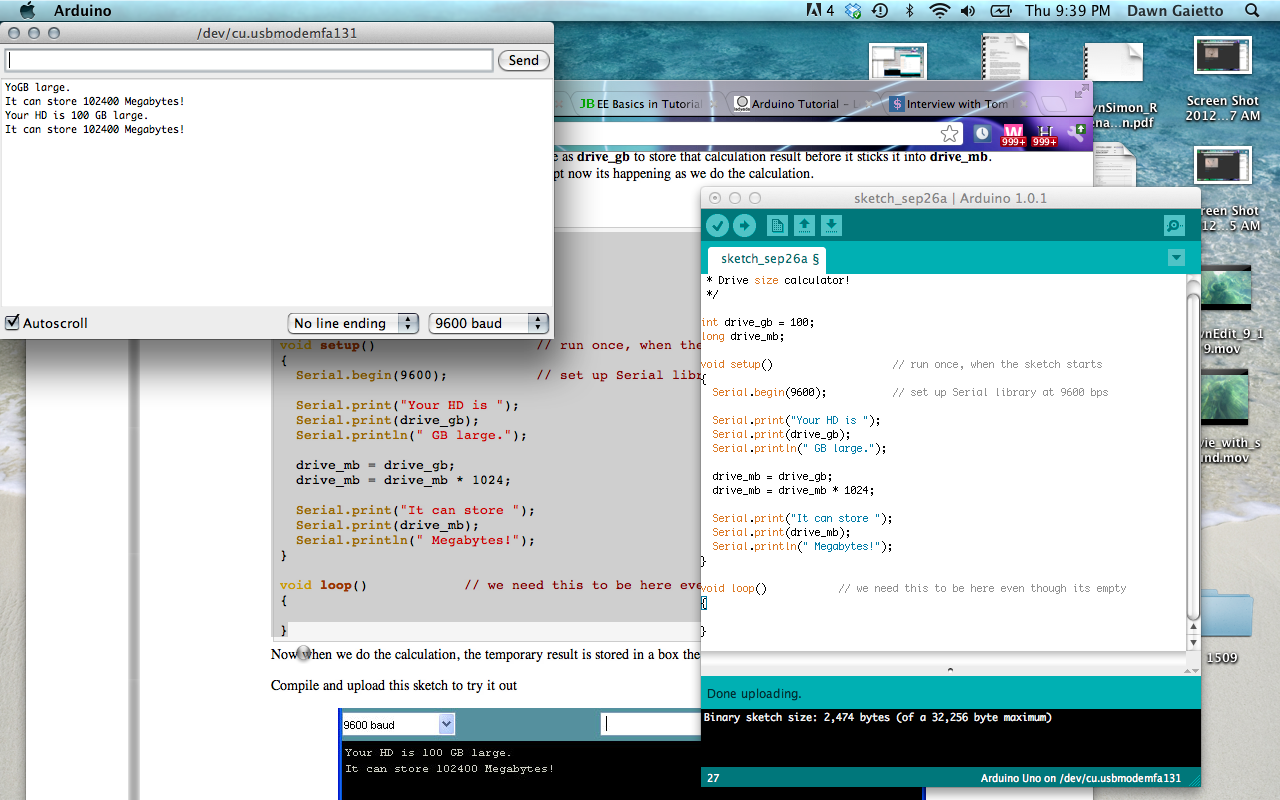Click the bookmark star icon in the browser
Viewport: 1280px width, 800px height.
(x=950, y=134)
